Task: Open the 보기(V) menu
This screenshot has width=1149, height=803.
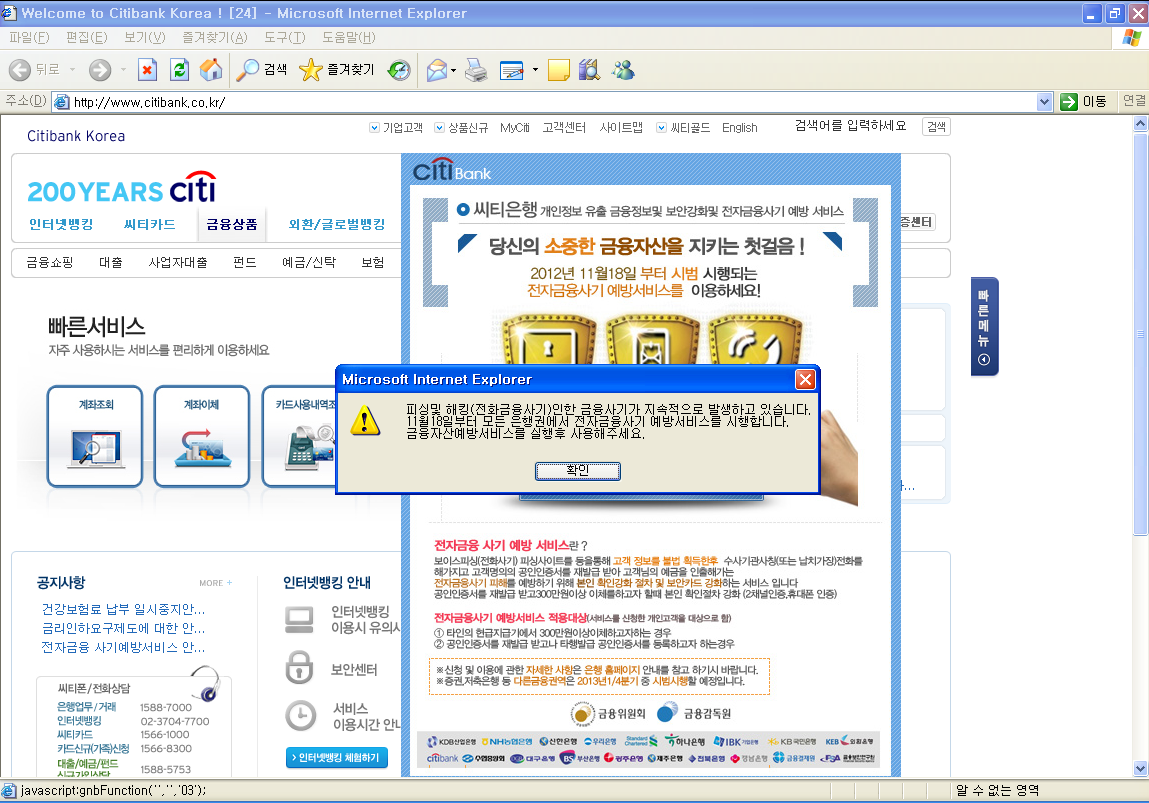Action: (144, 37)
